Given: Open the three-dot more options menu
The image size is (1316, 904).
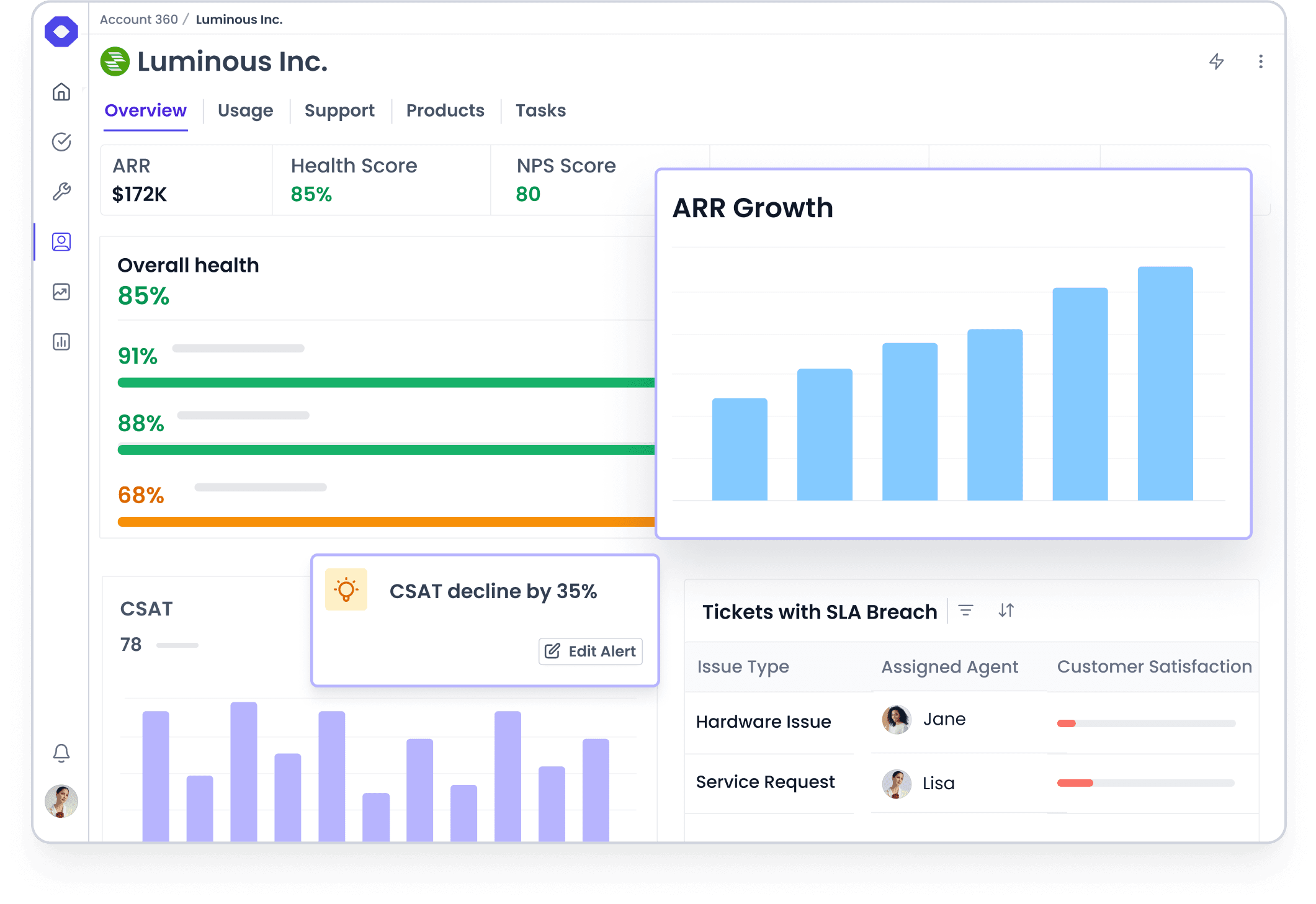Looking at the screenshot, I should (x=1260, y=61).
